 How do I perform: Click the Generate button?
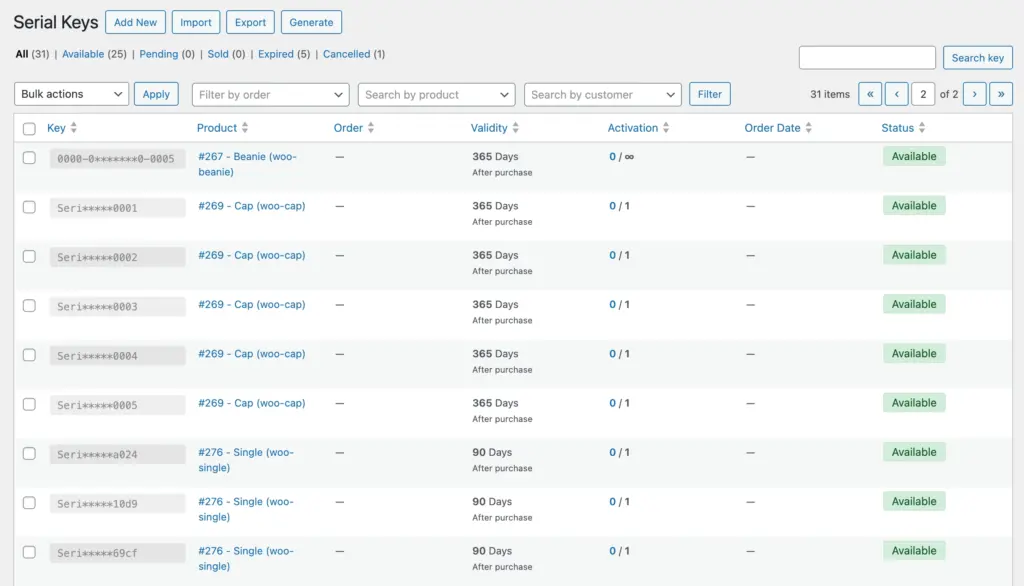311,22
